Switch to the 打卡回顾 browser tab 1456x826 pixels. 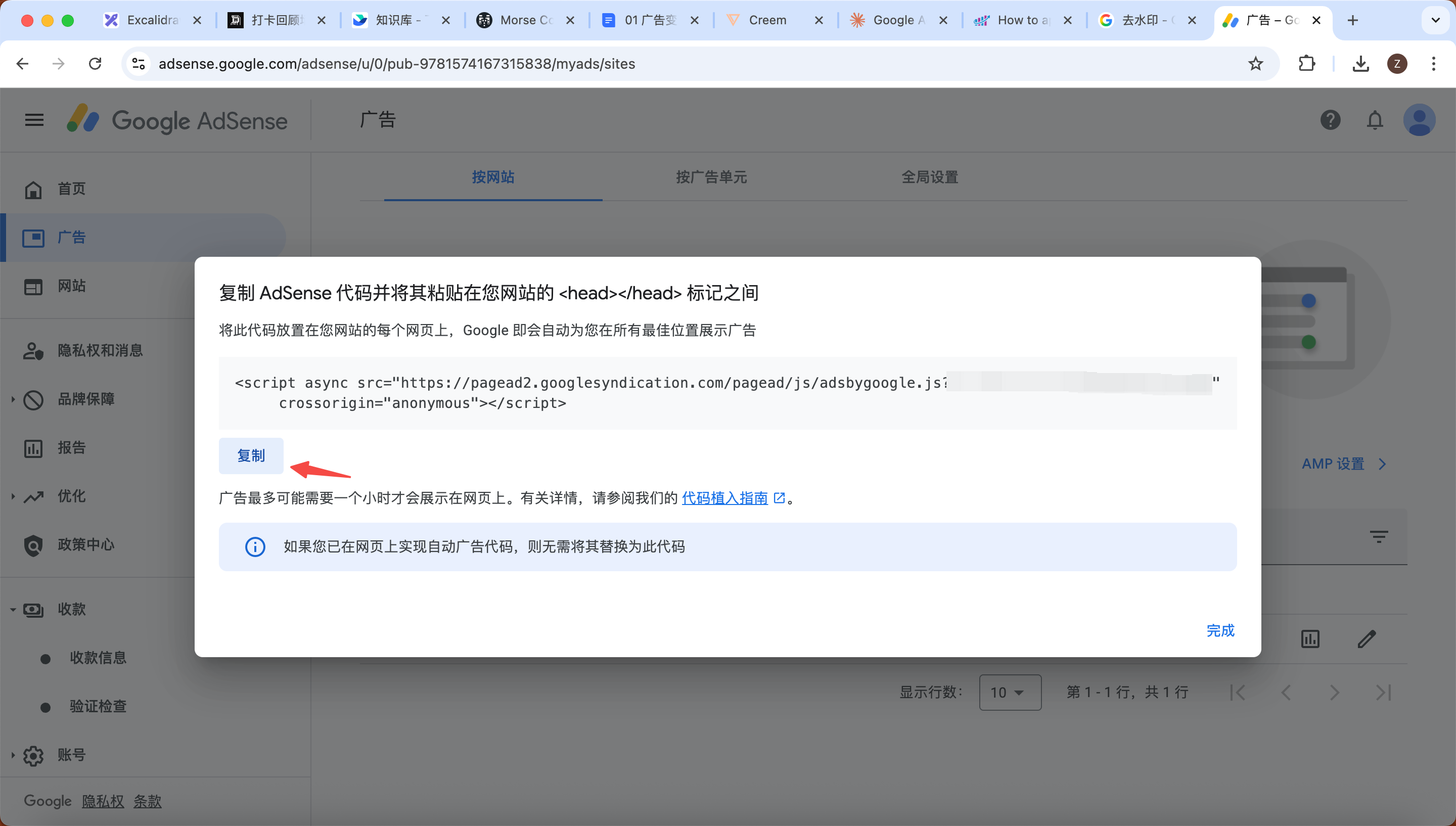[x=277, y=20]
